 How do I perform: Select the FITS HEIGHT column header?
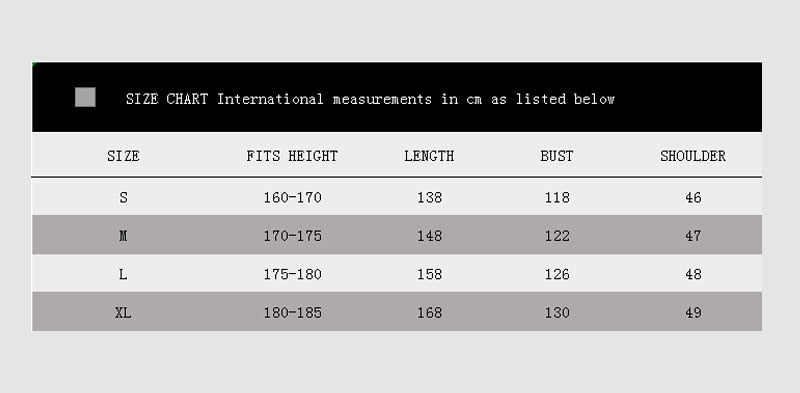[x=292, y=156]
